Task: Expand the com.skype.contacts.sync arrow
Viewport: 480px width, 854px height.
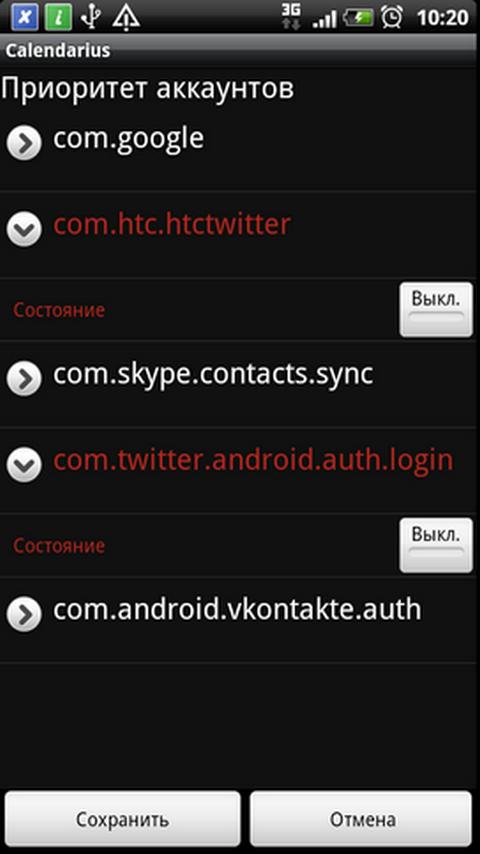Action: pos(24,378)
